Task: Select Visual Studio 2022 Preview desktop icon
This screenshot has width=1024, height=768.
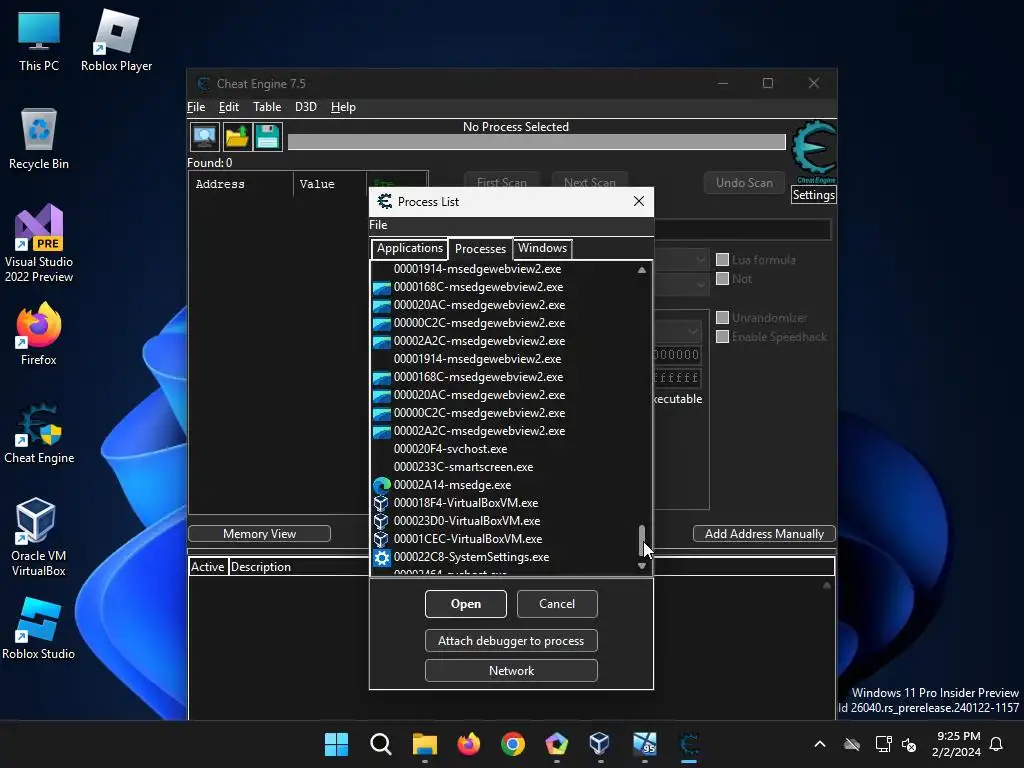Action: pos(39,244)
